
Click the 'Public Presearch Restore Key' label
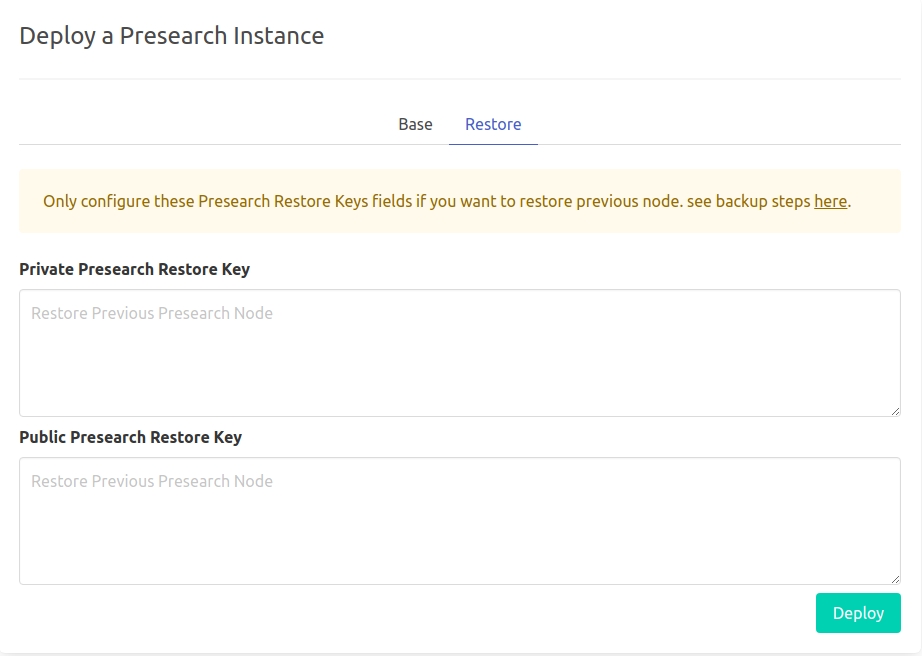130,437
